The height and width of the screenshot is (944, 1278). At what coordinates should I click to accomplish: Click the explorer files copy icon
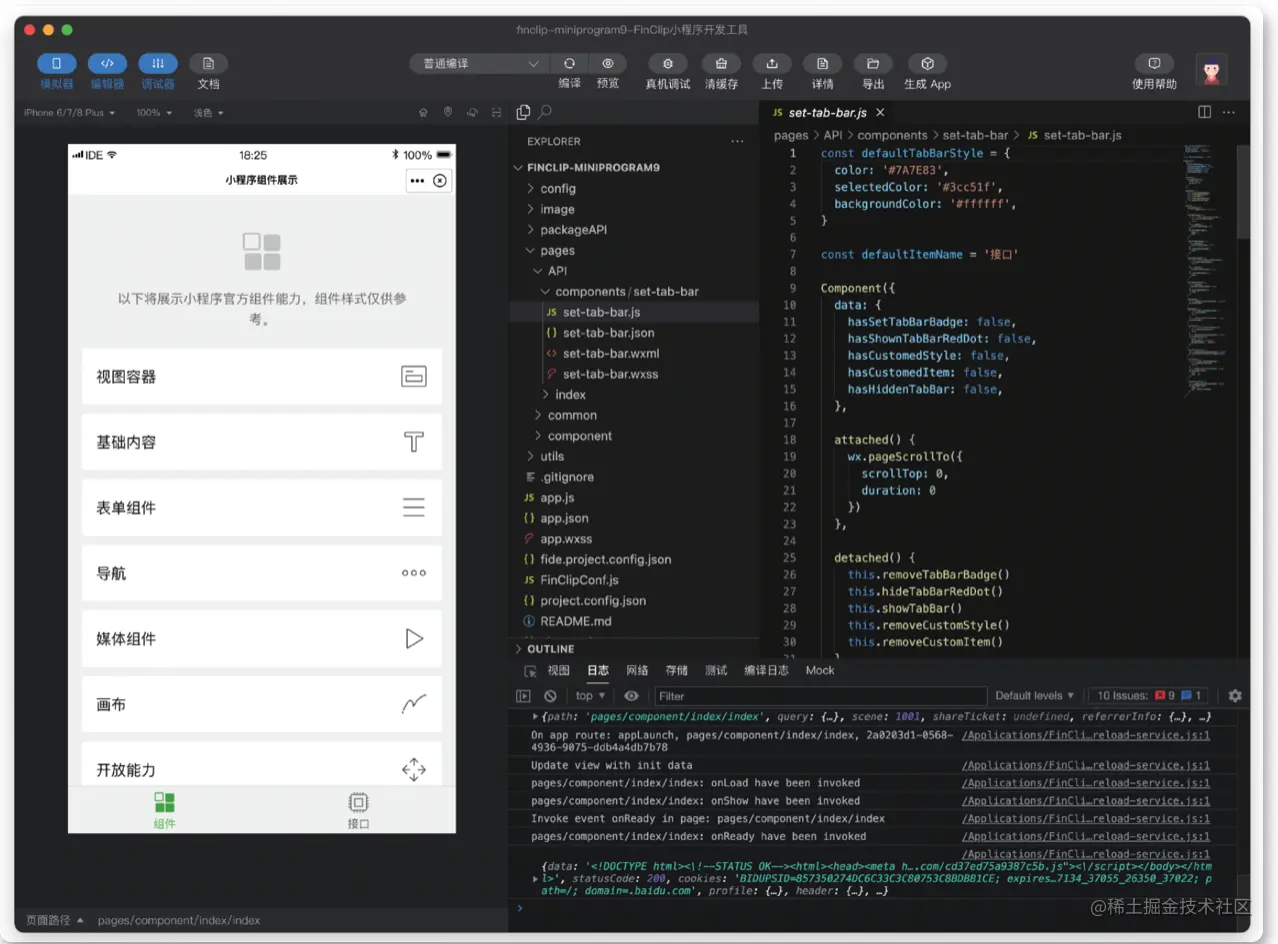pos(524,113)
